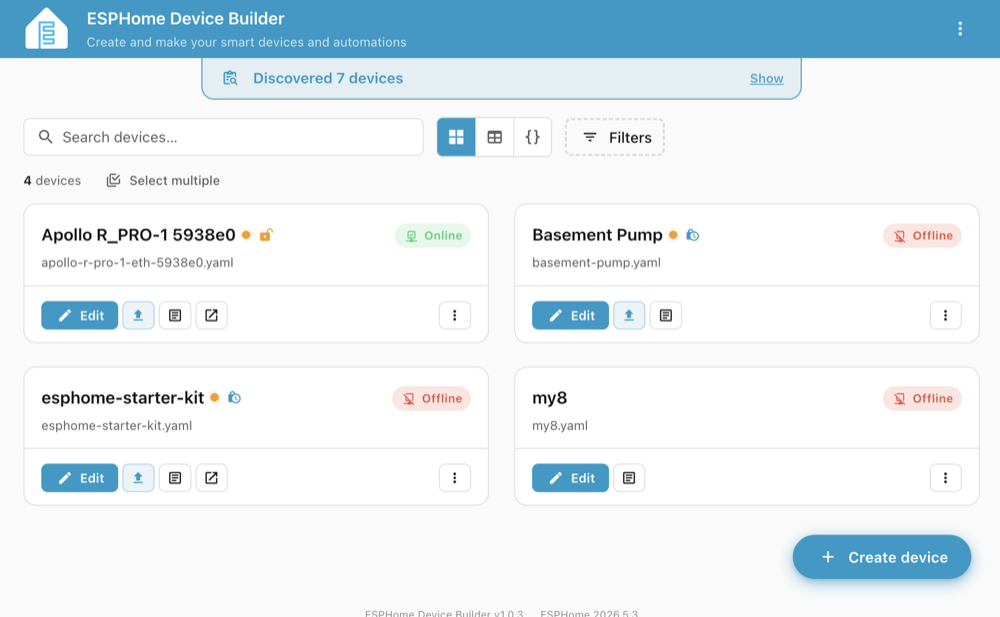Click the Online status badge on Apollo

pos(433,235)
